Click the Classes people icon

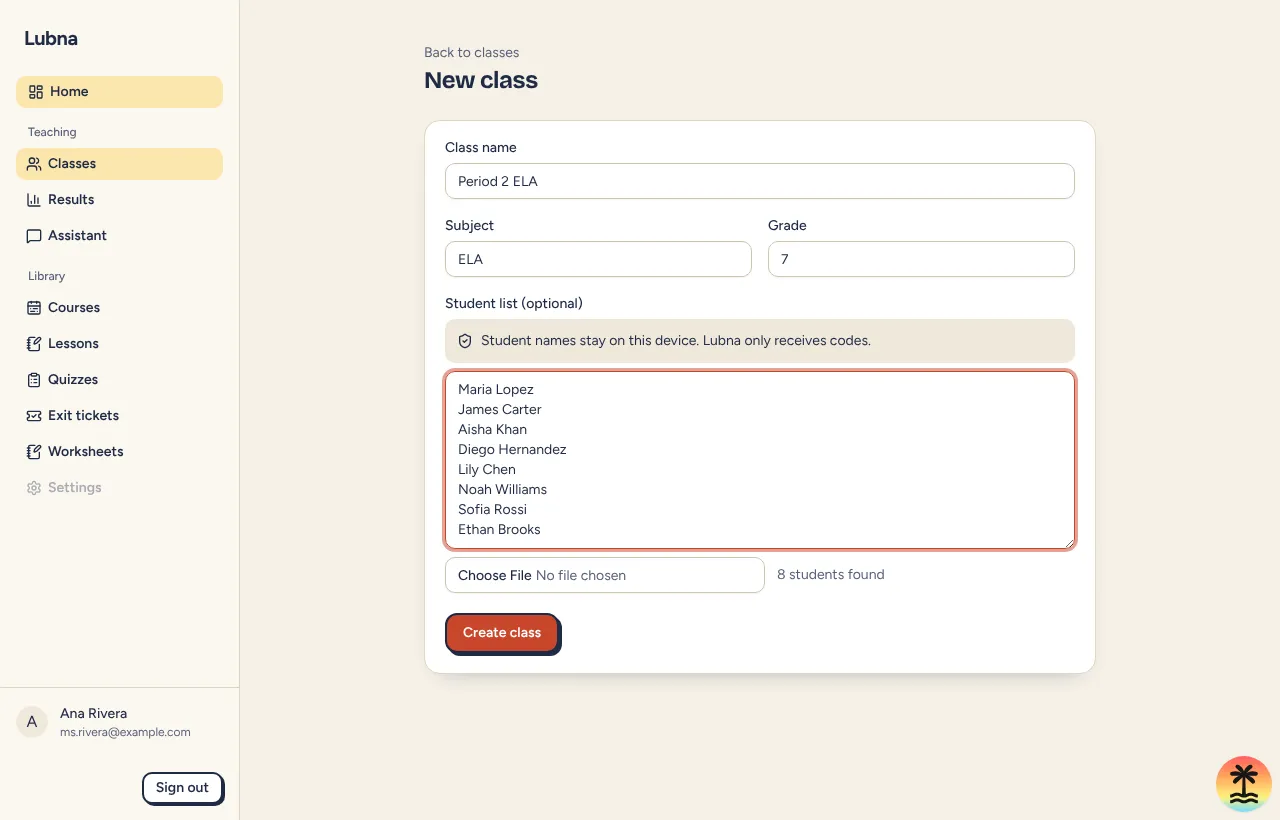click(34, 164)
